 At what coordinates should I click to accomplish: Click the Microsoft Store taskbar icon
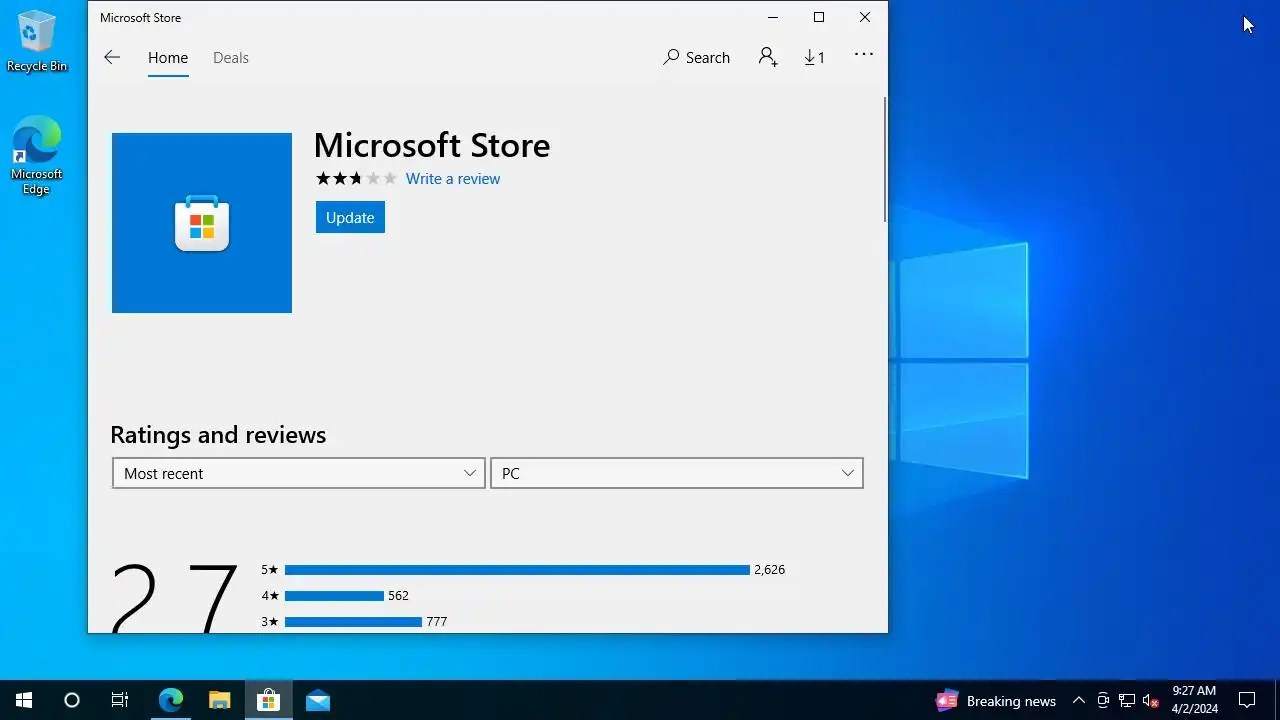click(x=268, y=700)
